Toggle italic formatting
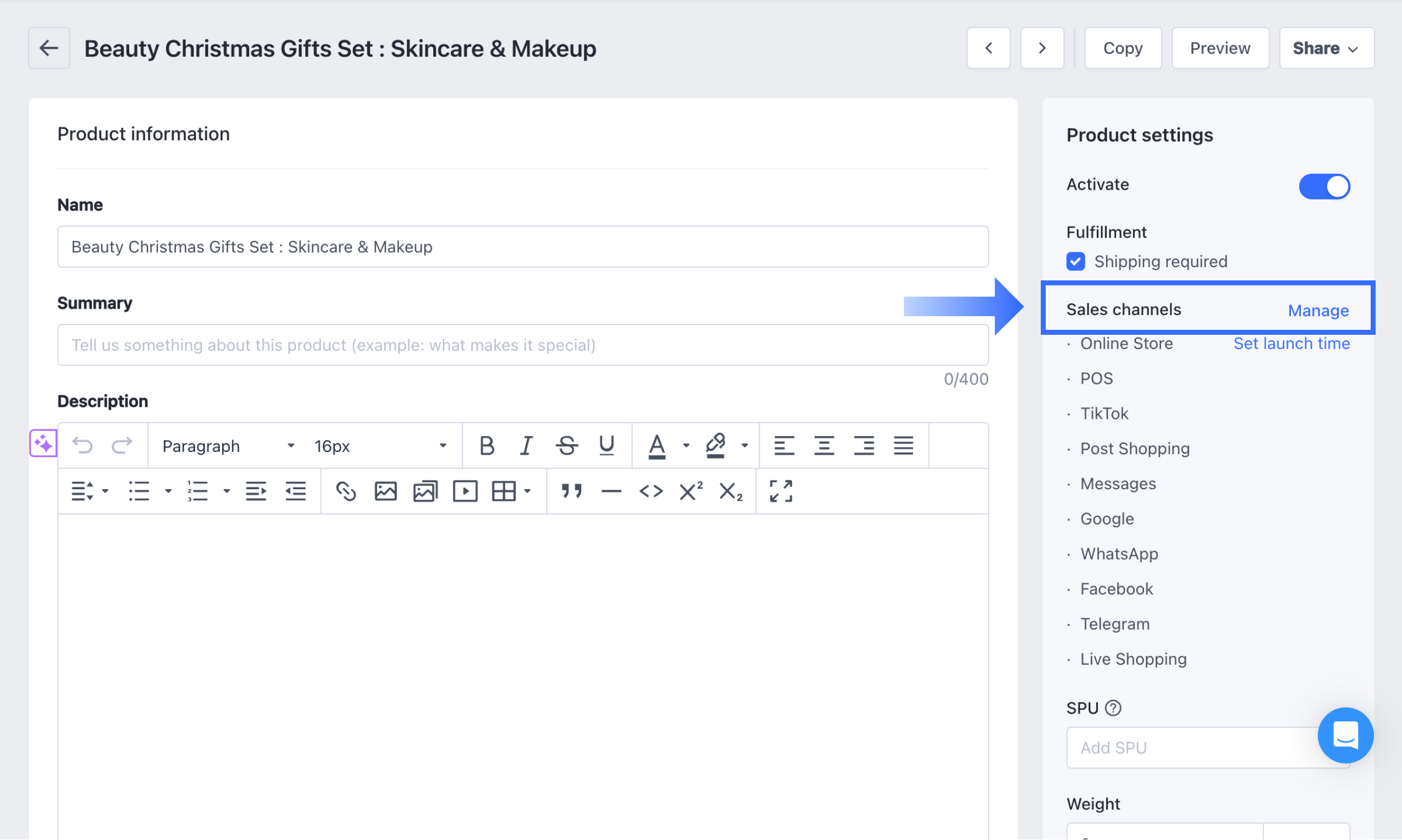The height and width of the screenshot is (840, 1402). 526,445
